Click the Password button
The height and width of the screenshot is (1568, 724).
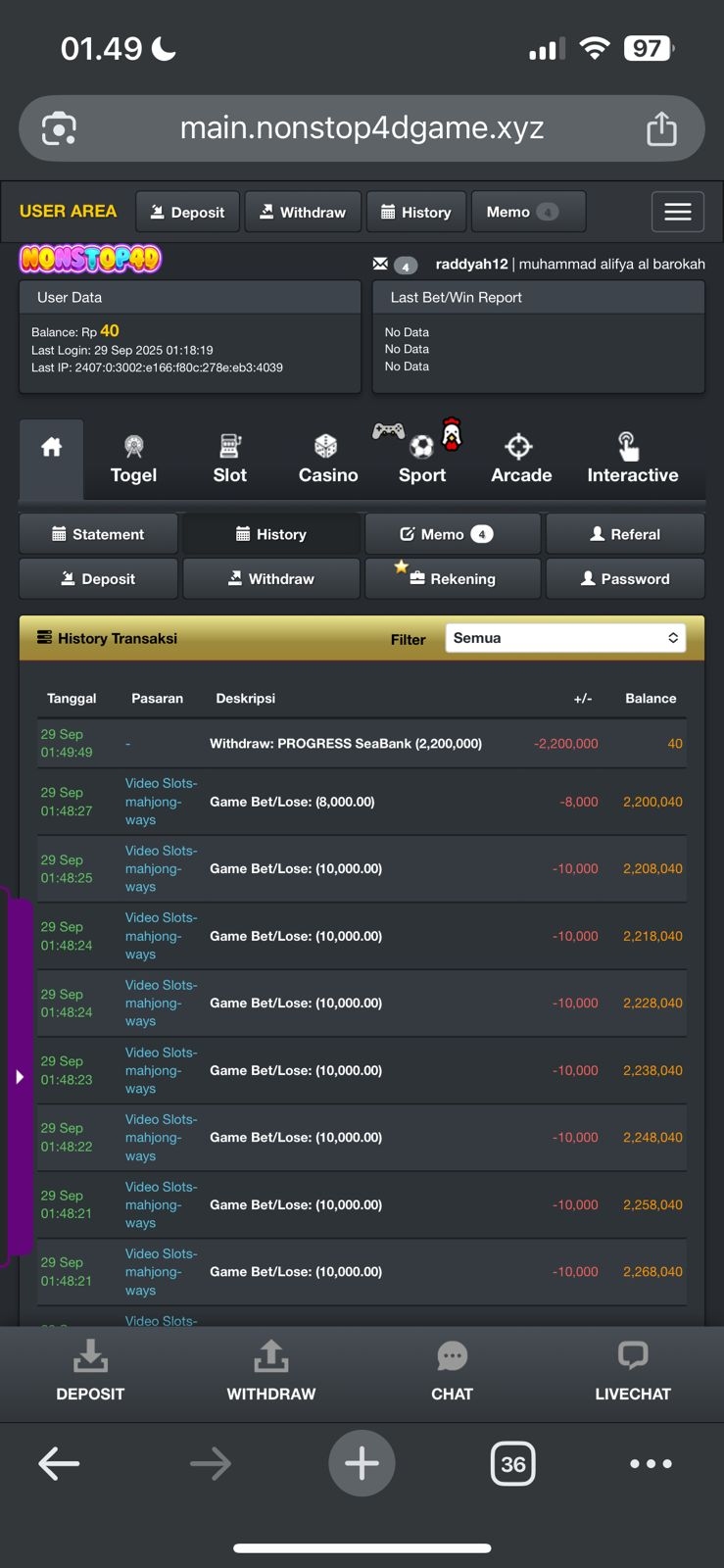tap(625, 579)
